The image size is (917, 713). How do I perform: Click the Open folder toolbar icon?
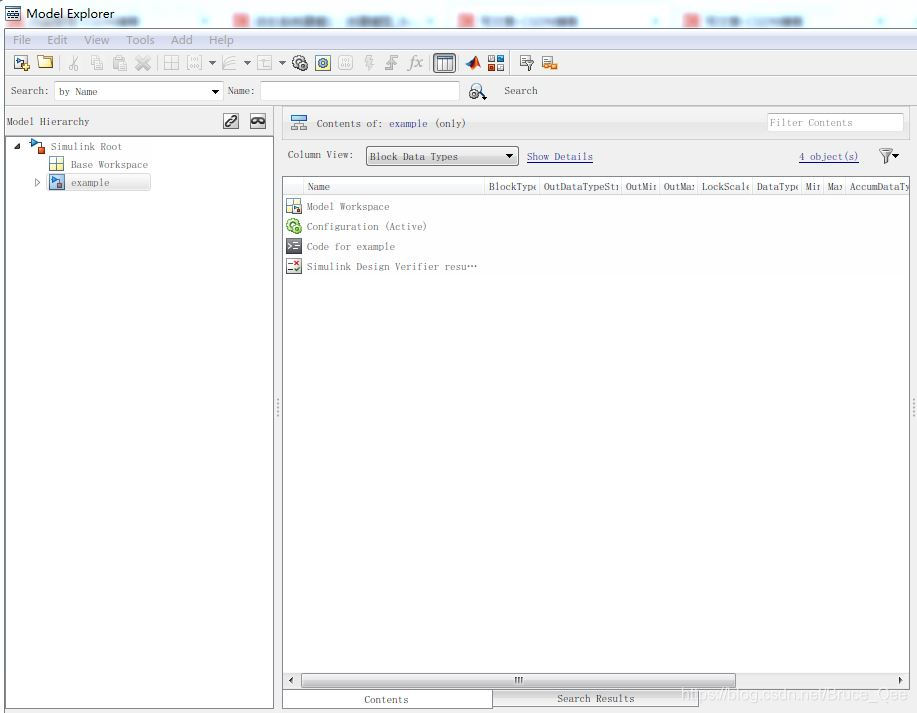pos(45,63)
